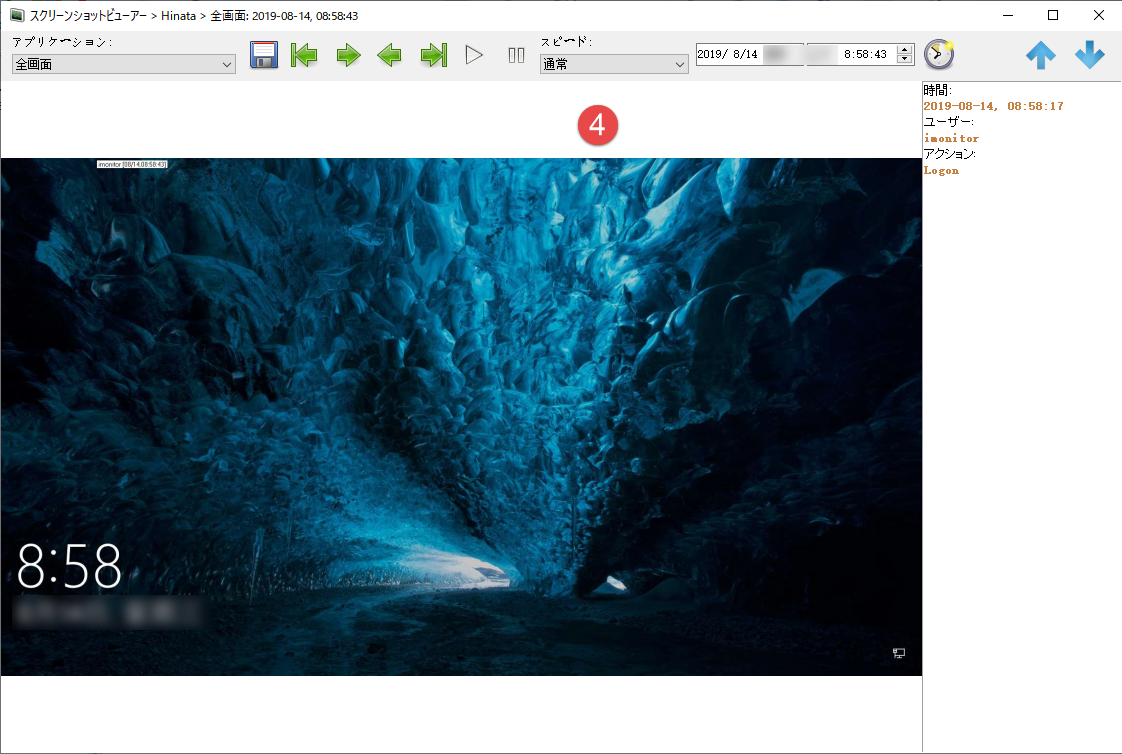1122x754 pixels.
Task: Jump to the first screenshot
Action: pos(304,55)
